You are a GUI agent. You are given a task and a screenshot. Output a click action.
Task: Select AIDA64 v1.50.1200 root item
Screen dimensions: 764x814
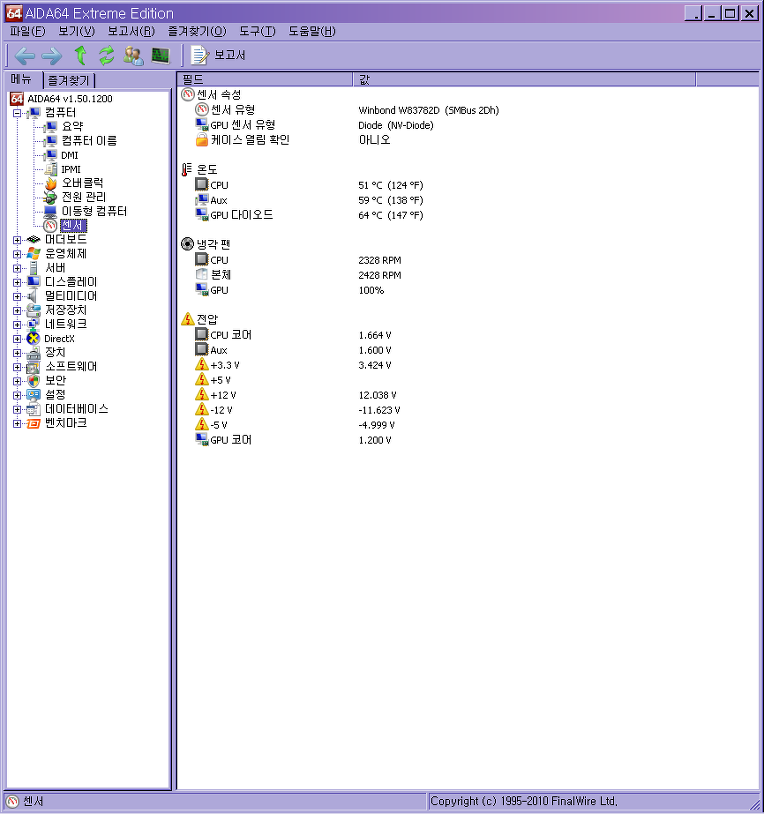[70, 99]
